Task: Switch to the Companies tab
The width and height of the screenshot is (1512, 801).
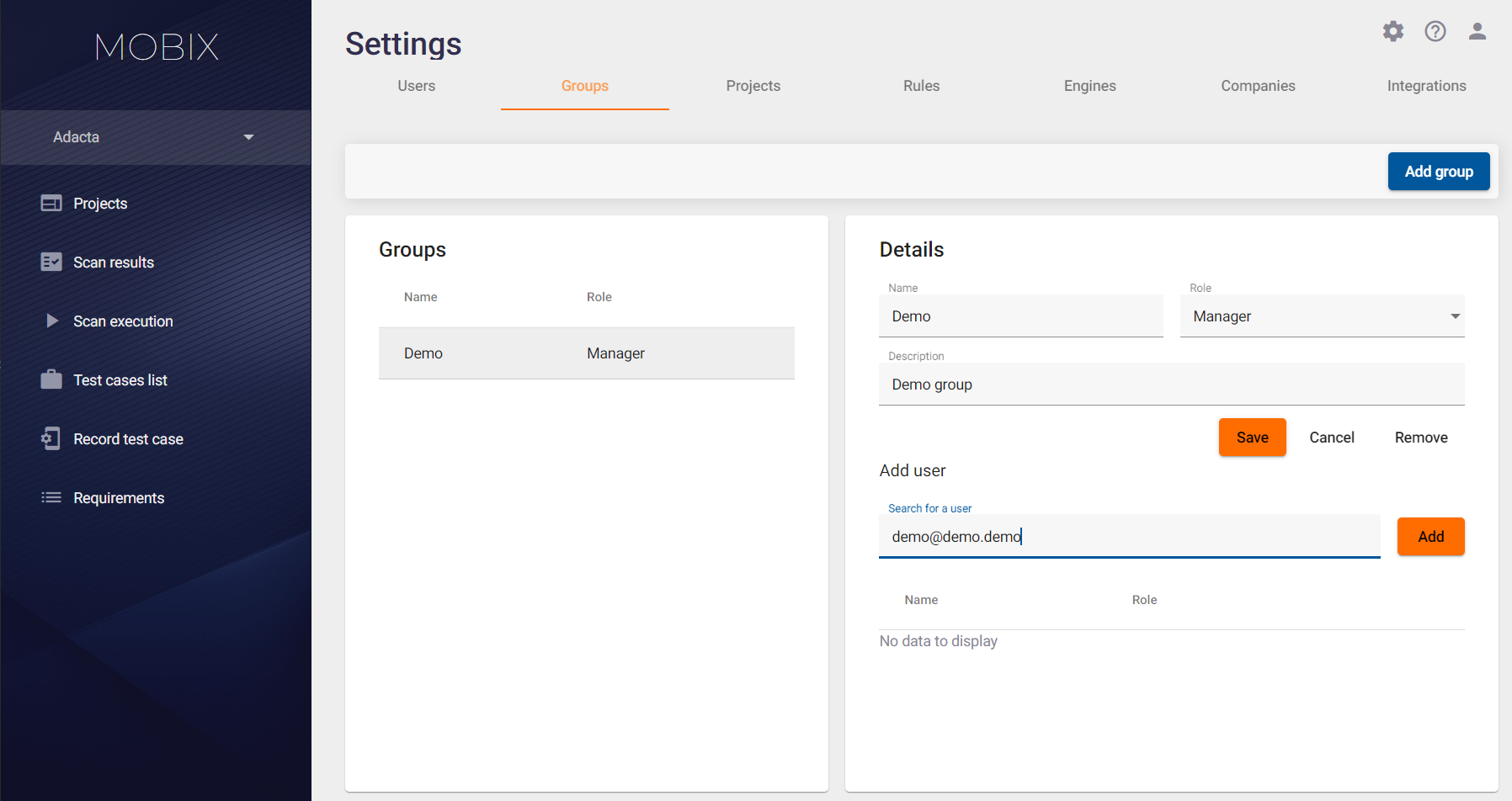Action: 1259,86
